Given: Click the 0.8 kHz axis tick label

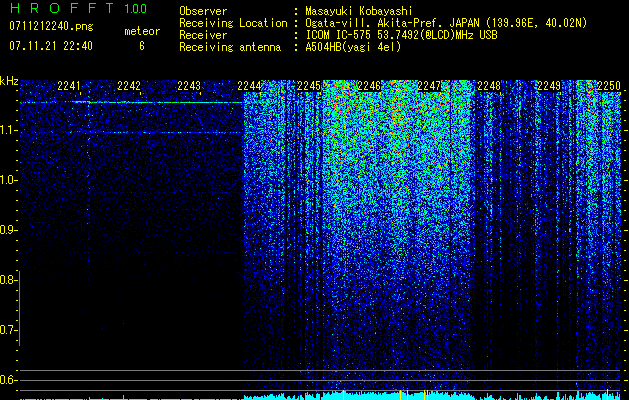Looking at the screenshot, I should pos(8,280).
